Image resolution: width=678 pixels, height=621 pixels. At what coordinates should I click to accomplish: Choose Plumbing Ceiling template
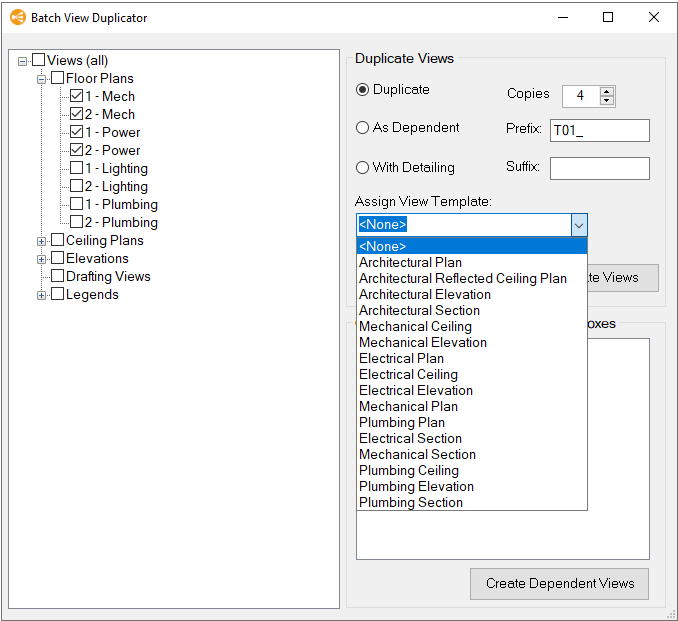coord(472,471)
